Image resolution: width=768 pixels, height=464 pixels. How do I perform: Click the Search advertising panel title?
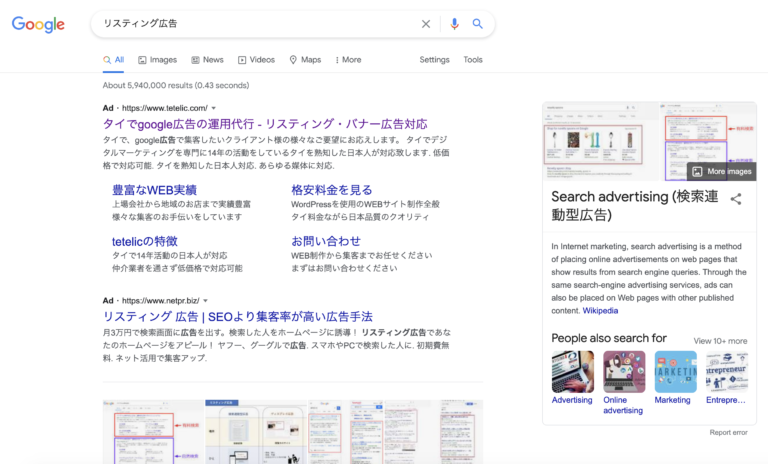click(x=635, y=205)
